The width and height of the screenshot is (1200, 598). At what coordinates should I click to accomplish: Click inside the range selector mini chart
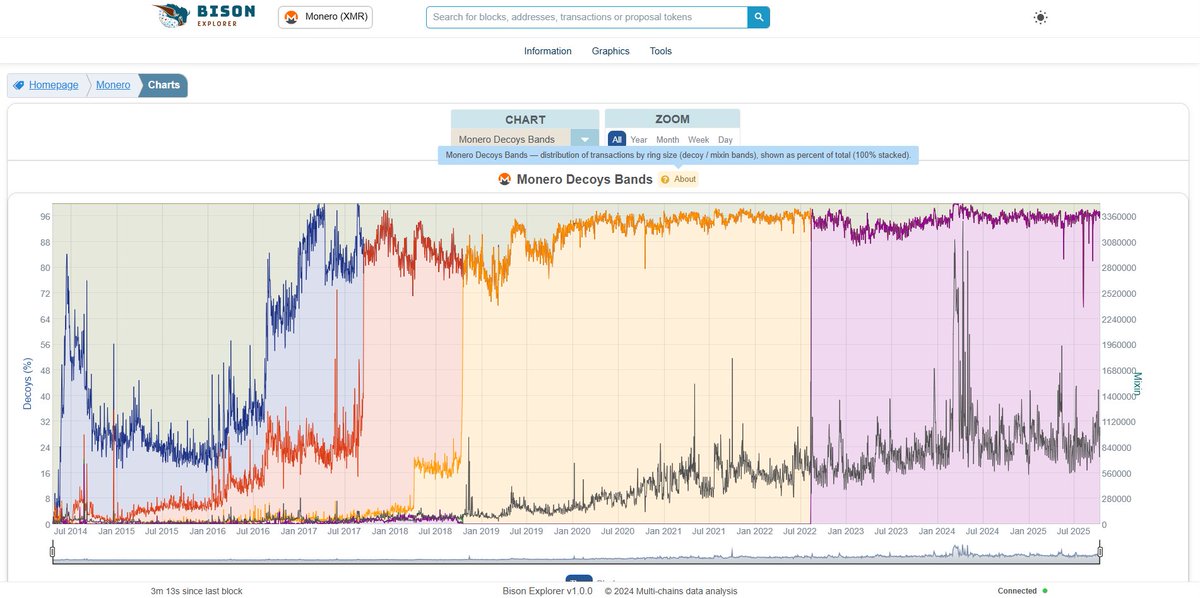point(576,553)
